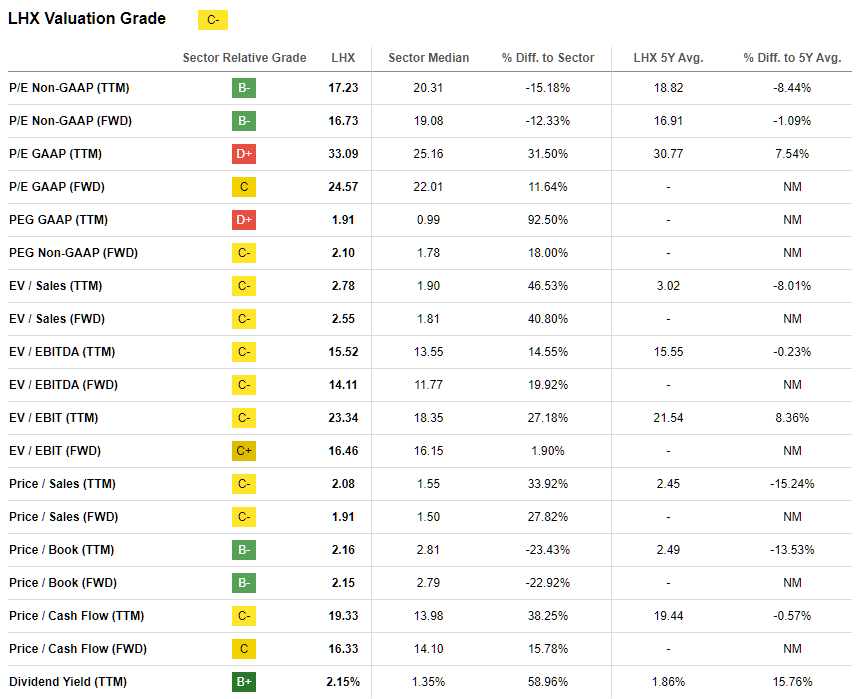Click the LHX 5Y Avg. column header
This screenshot has width=860, height=699.
click(668, 58)
